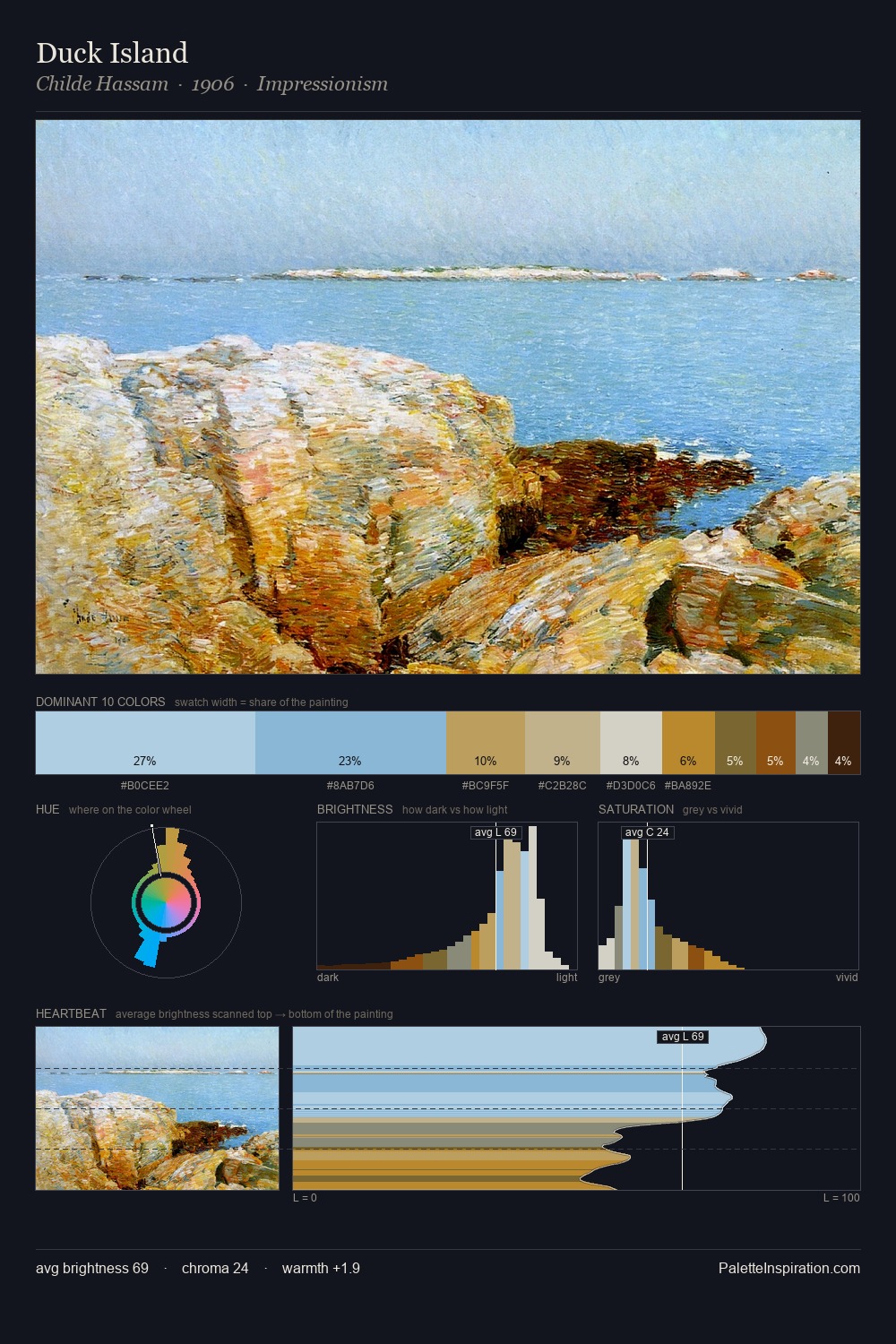
Task: Click the HUE section heading
Action: 47,809
